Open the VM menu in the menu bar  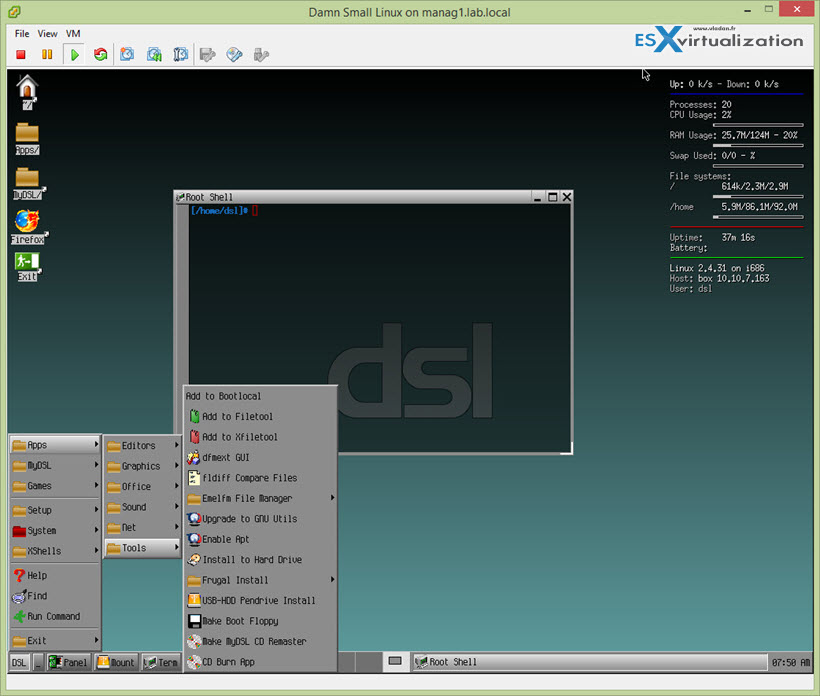tap(73, 33)
